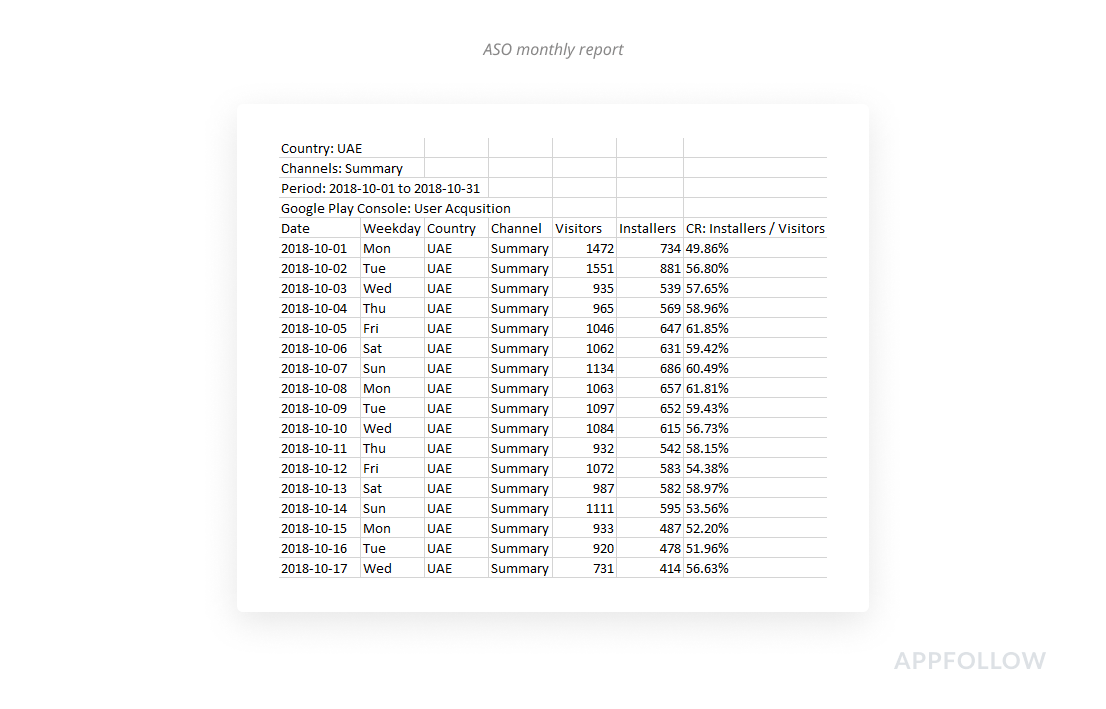Click the Installers column header

click(x=647, y=229)
